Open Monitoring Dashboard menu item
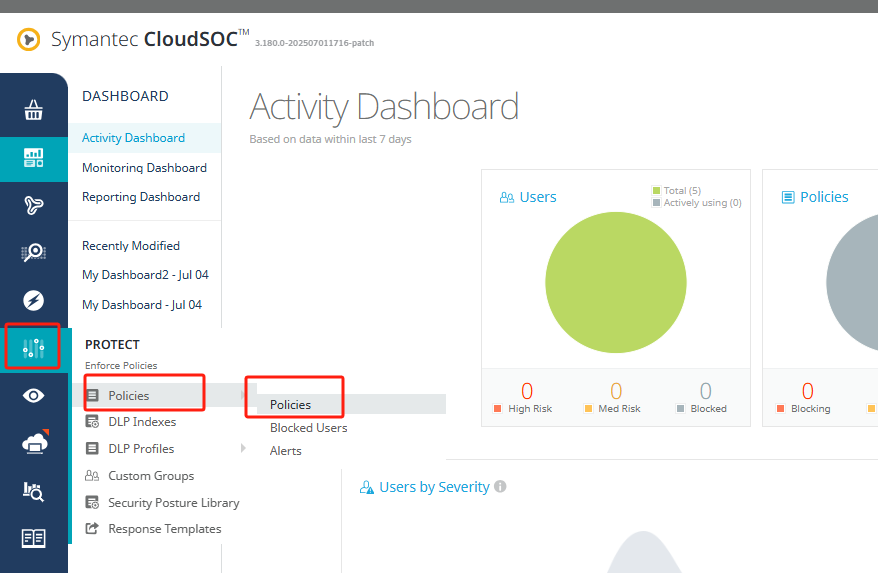Image resolution: width=878 pixels, height=573 pixels. click(x=144, y=167)
